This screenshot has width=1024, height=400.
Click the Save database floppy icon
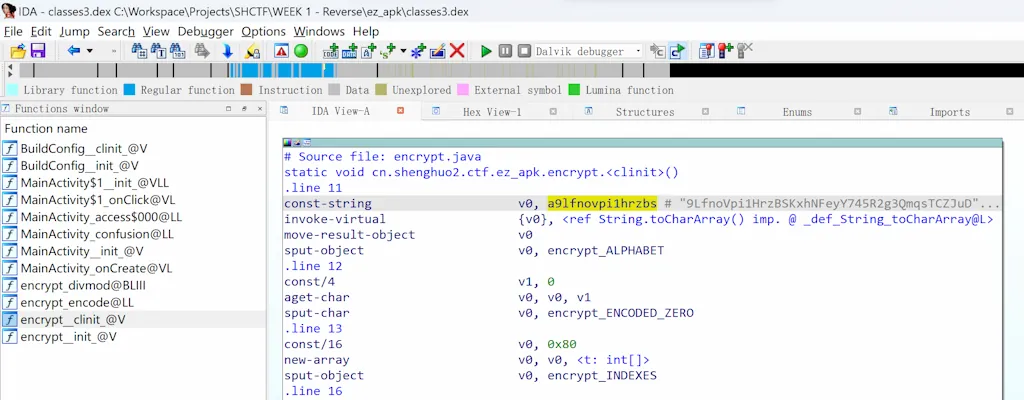coord(38,51)
